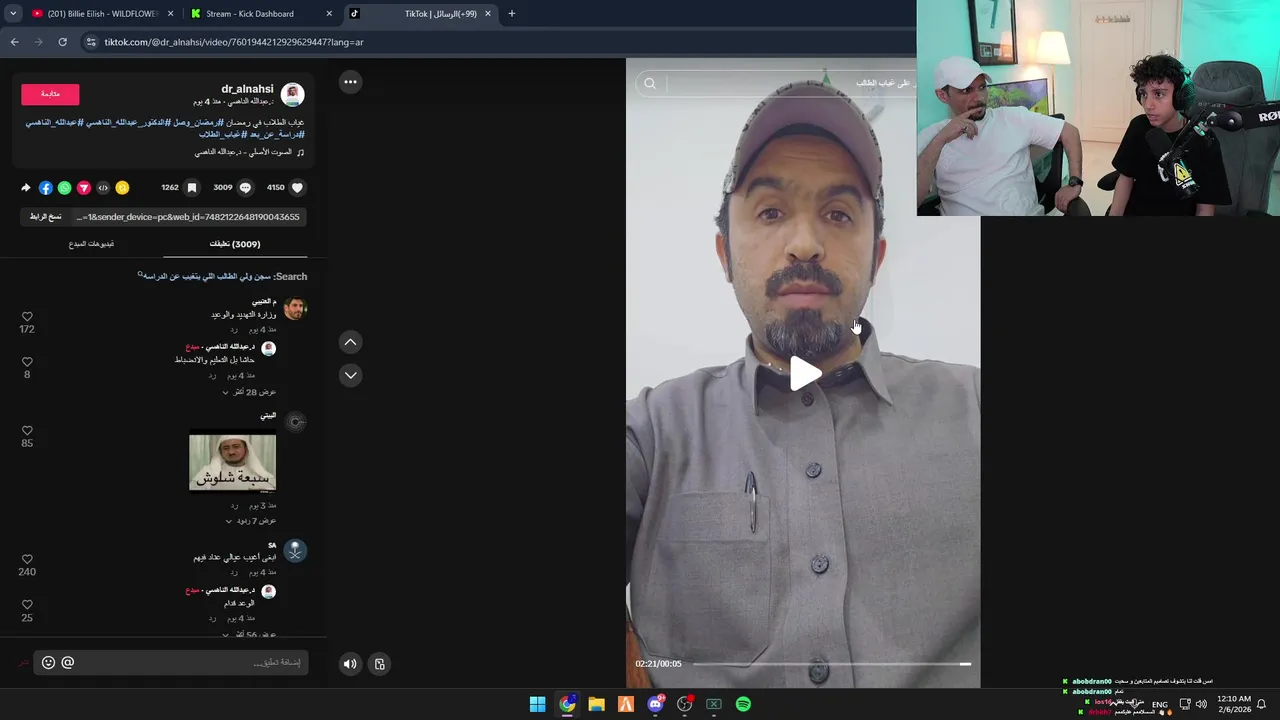Screen dimensions: 1280x720
Task: Open a new browser tab
Action: pyautogui.click(x=511, y=14)
